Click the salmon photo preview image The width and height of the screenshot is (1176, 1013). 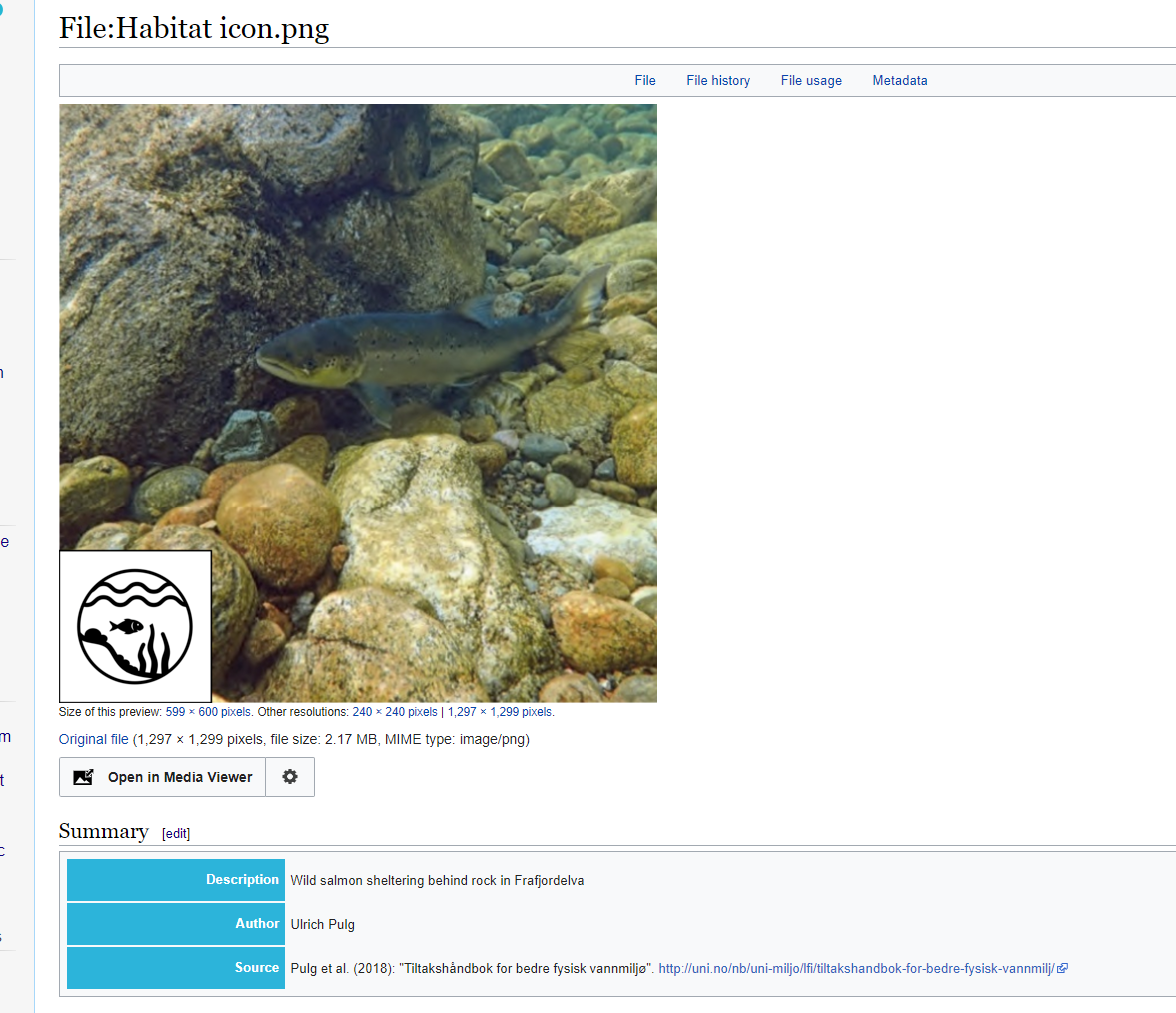359,404
